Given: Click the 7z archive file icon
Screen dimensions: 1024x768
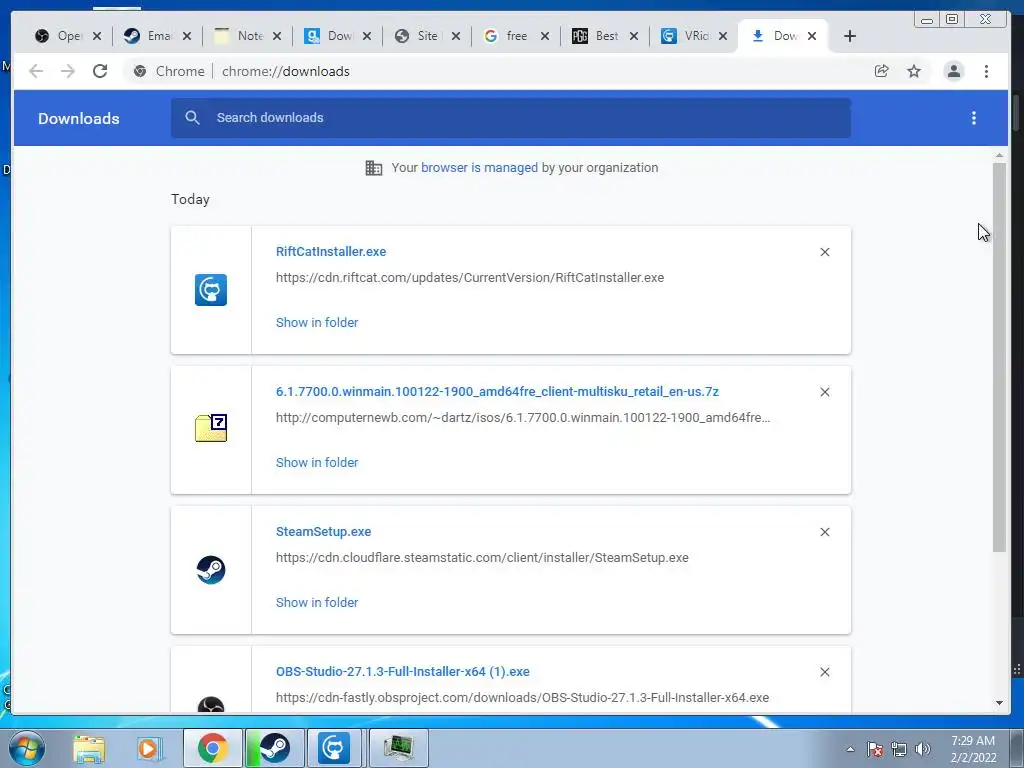Looking at the screenshot, I should 211,428.
